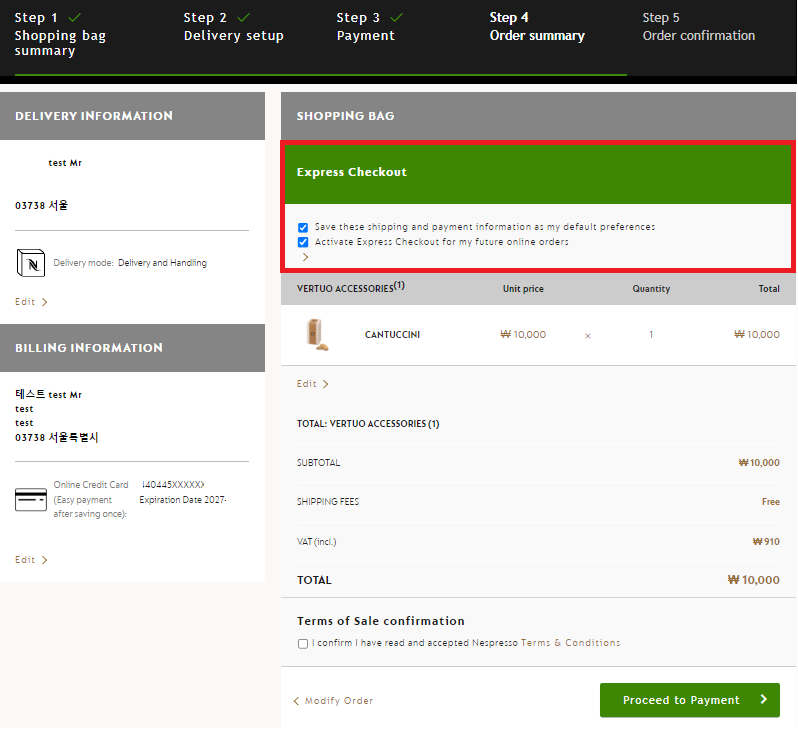The height and width of the screenshot is (731, 798).
Task: Click the Expiration Date 2027 text
Action: click(x=183, y=500)
